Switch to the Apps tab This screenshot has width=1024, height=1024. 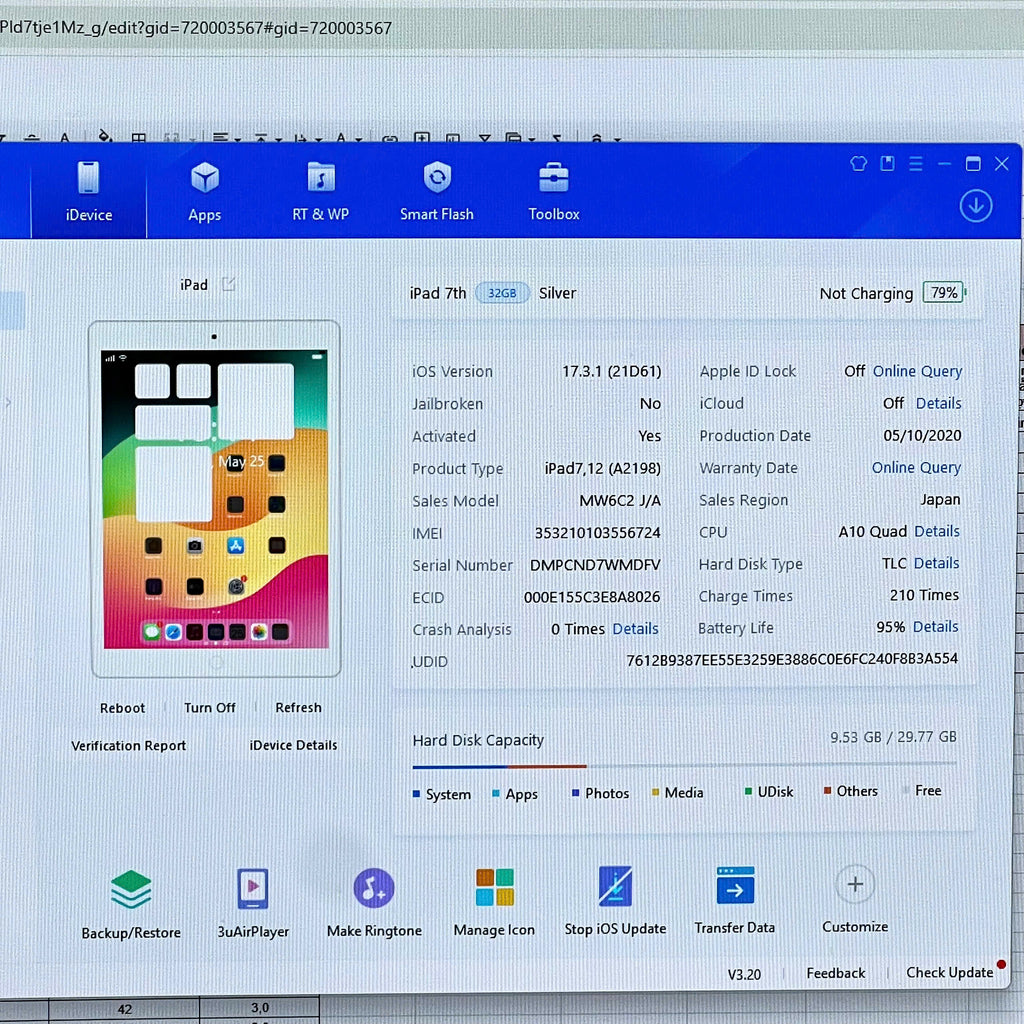coord(205,191)
